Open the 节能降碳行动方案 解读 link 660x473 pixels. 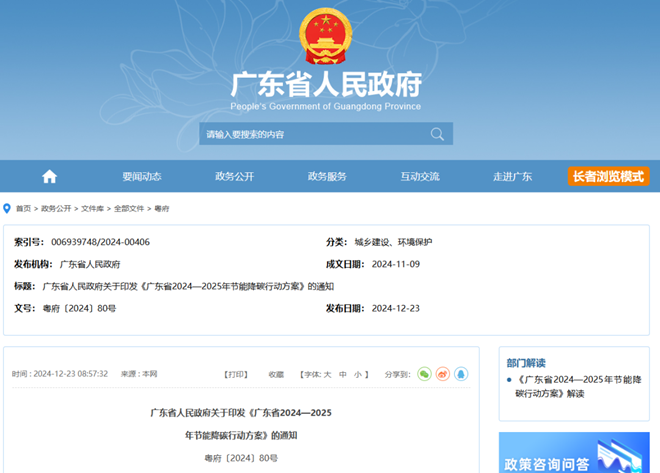(x=578, y=387)
